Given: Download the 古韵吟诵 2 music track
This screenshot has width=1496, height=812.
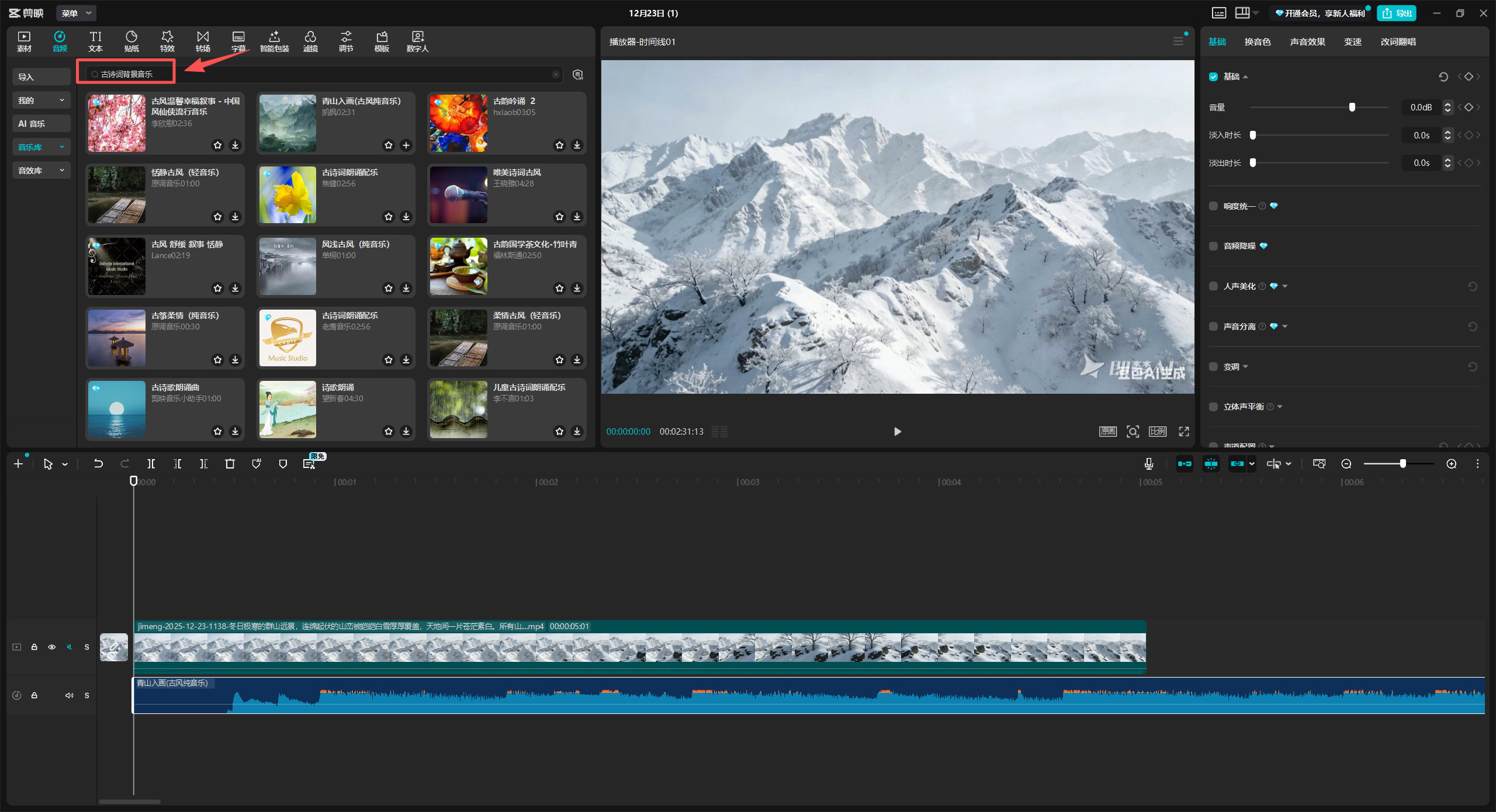Looking at the screenshot, I should click(x=577, y=145).
